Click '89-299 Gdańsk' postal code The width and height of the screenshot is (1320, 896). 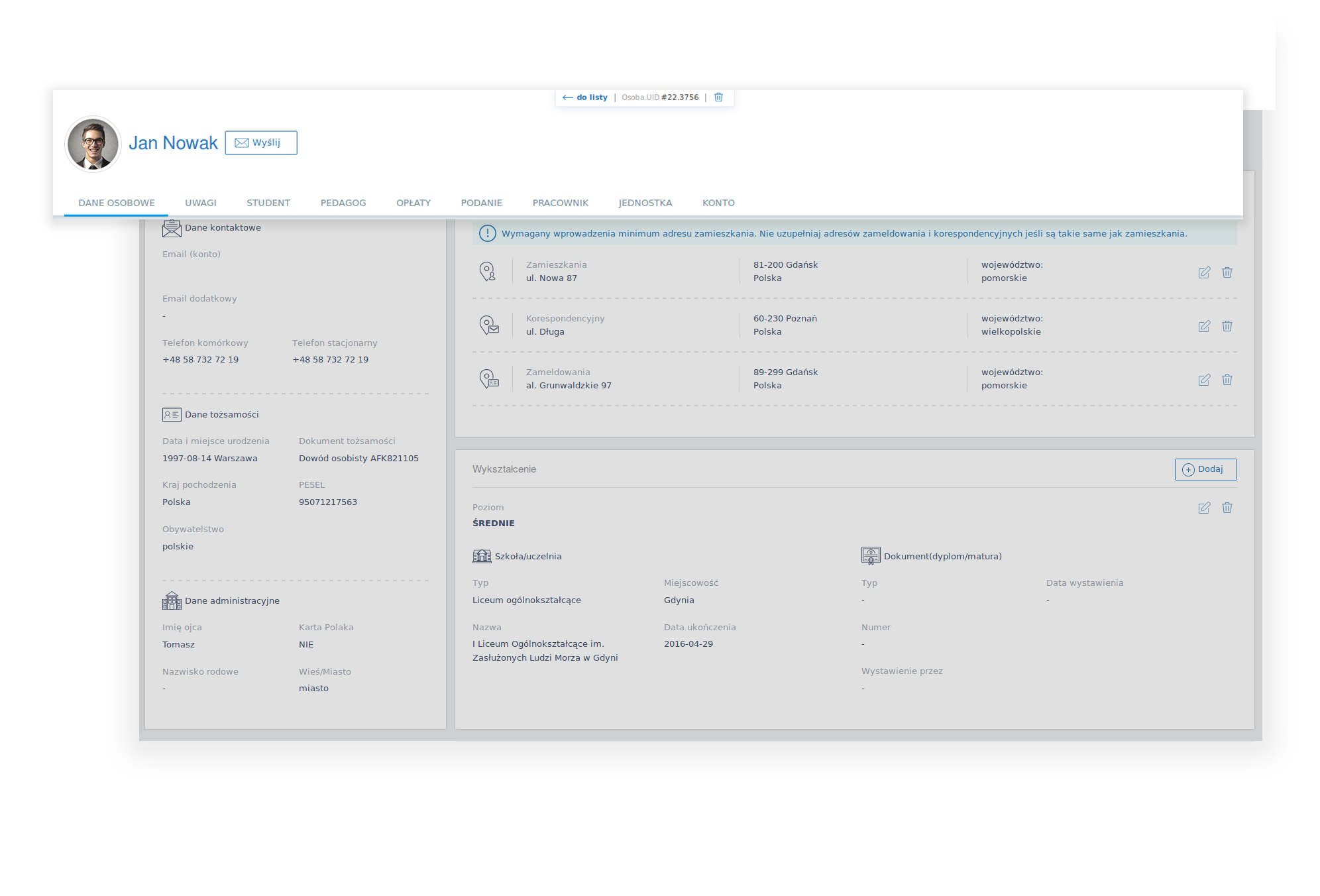pyautogui.click(x=786, y=372)
